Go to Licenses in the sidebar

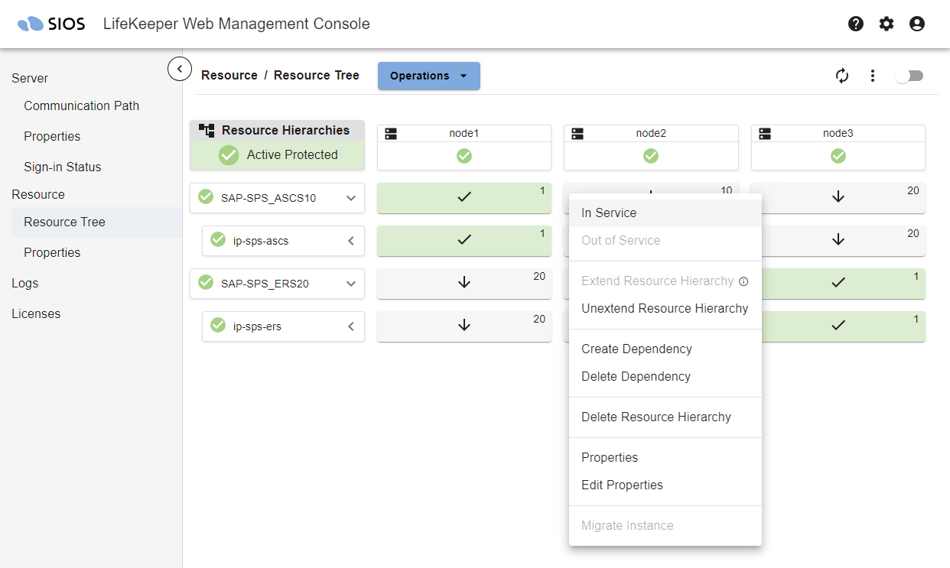click(36, 313)
